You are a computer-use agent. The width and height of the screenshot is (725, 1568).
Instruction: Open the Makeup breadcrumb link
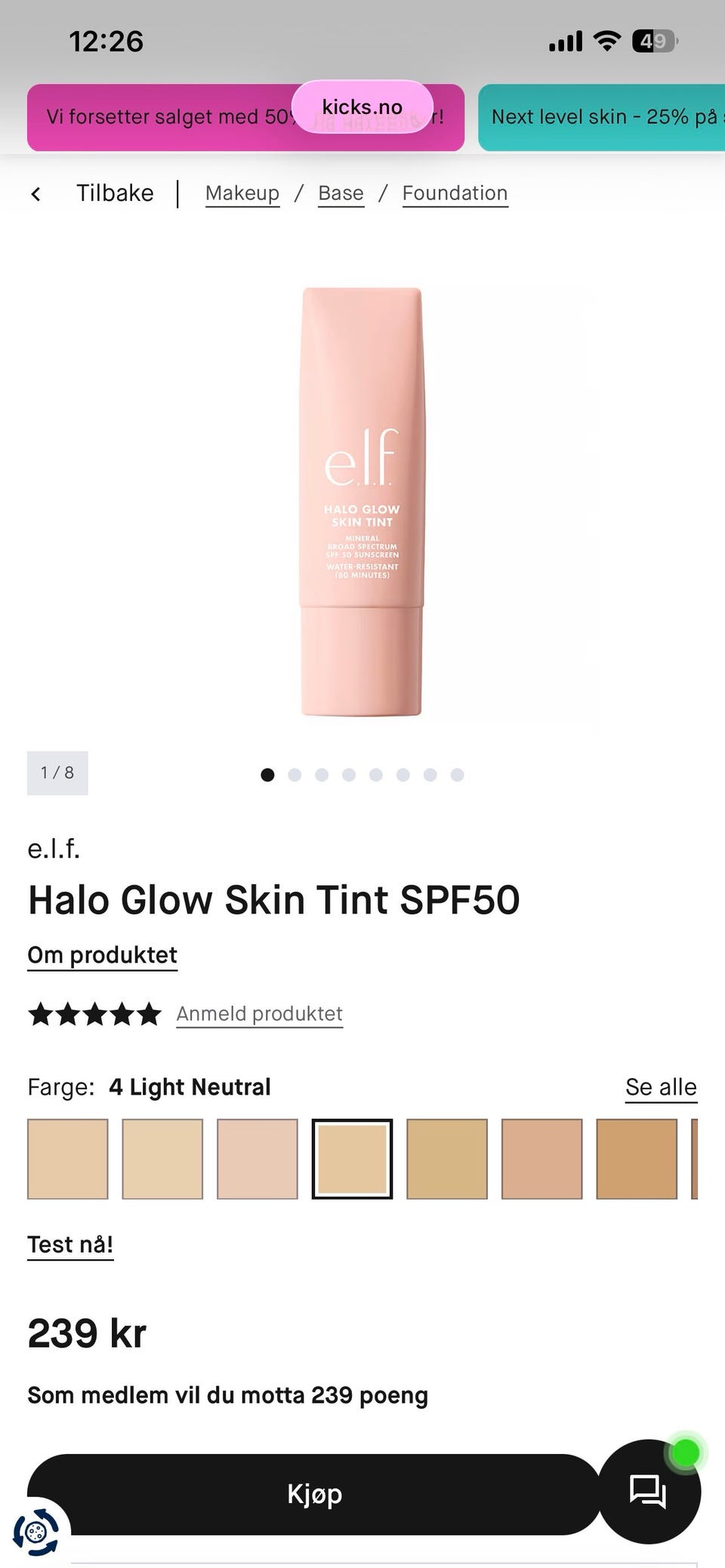(242, 193)
